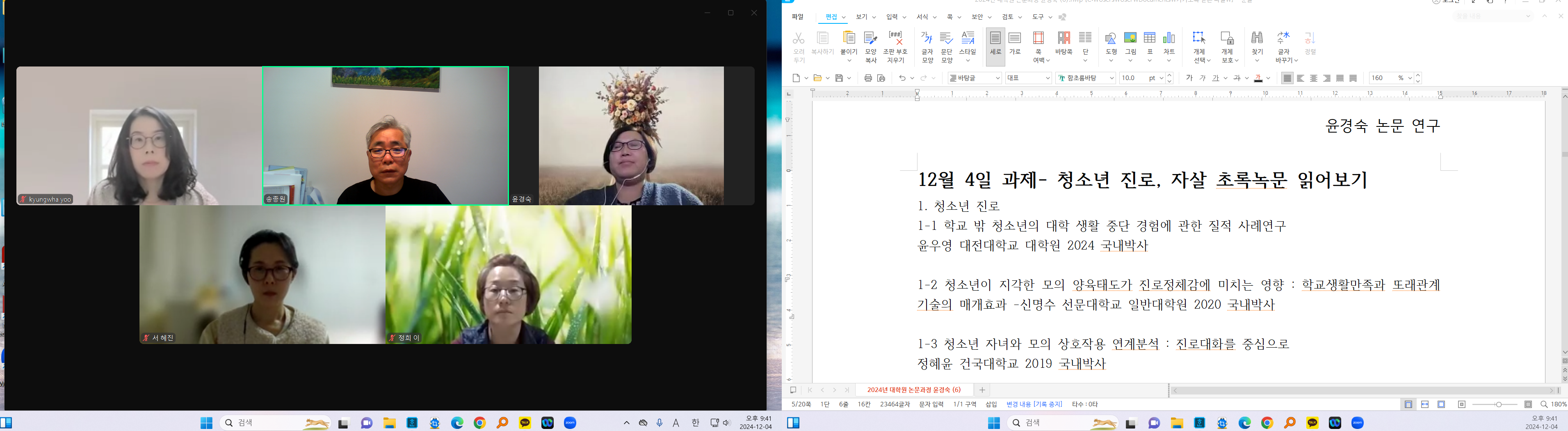This screenshot has height=431, width=1568.
Task: Click the 찾을 내용 search field
Action: pos(1493,16)
